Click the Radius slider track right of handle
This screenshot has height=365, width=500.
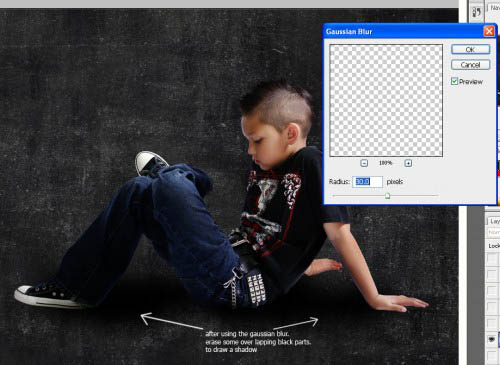[413, 196]
